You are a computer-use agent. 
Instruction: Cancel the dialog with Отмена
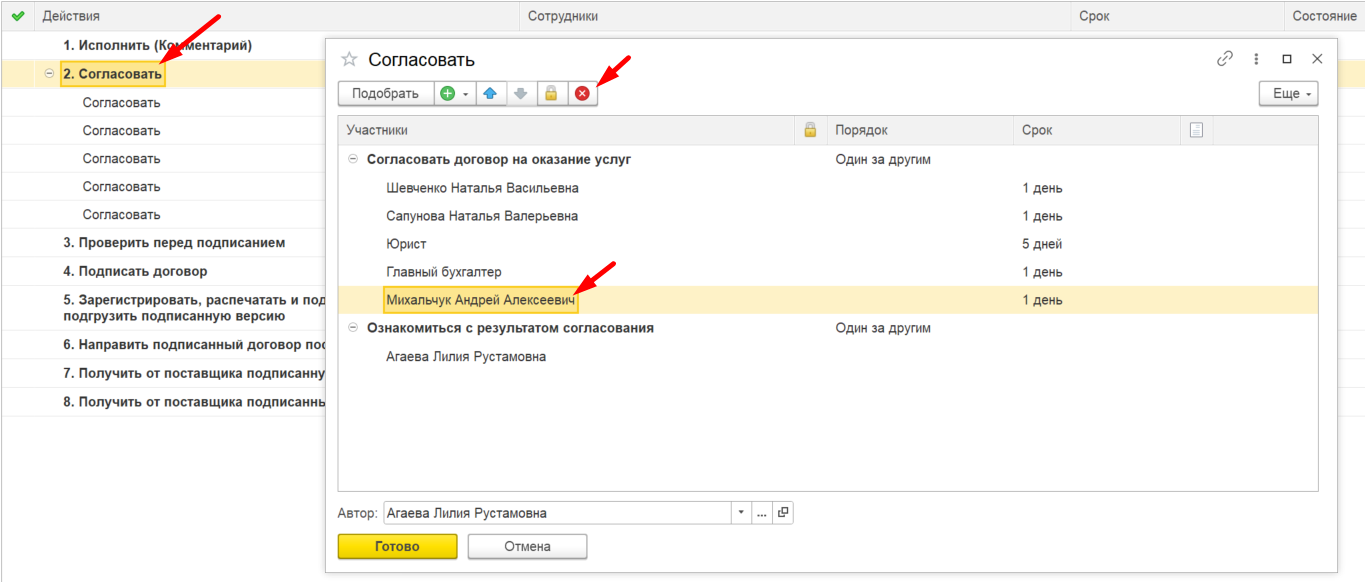pyautogui.click(x=527, y=546)
